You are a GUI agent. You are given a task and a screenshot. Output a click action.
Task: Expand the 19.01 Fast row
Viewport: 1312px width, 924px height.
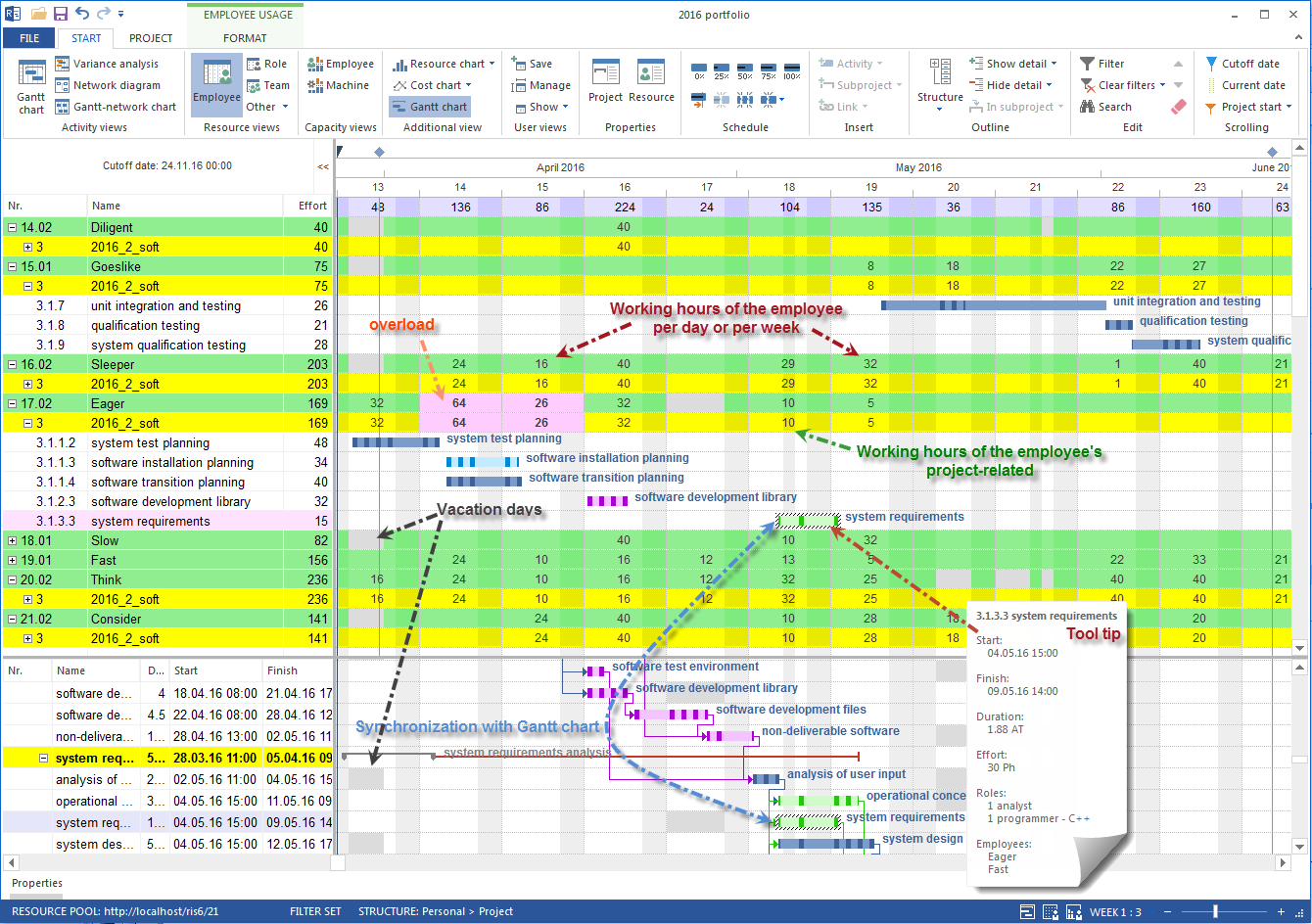tap(13, 560)
